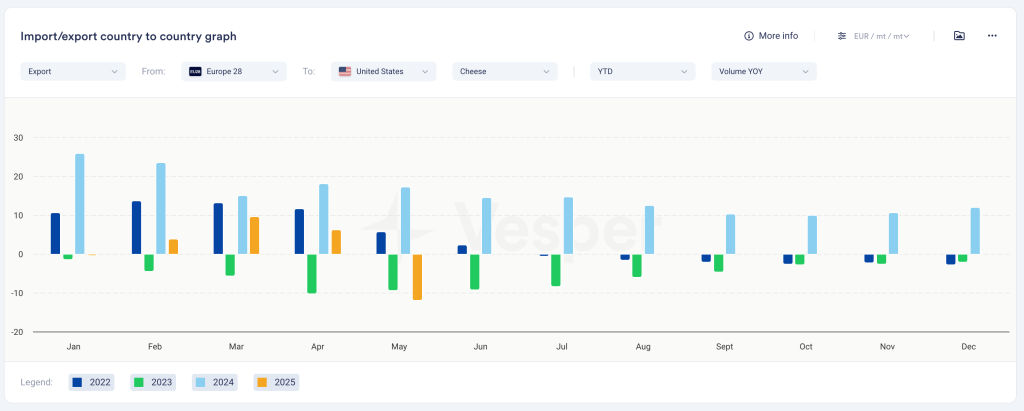Open the Cheese product dropdown

tap(505, 71)
